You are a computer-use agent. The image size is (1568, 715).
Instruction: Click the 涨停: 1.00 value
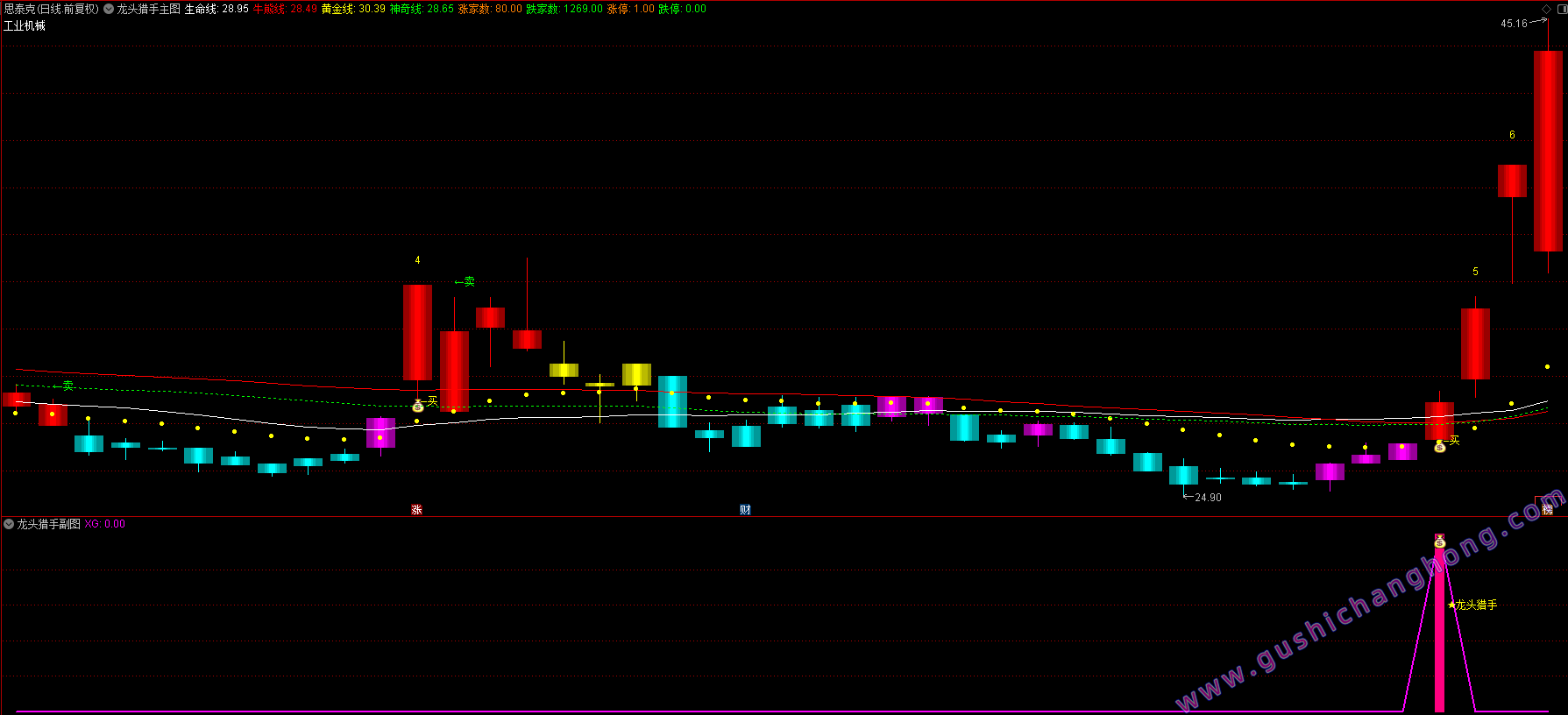click(x=630, y=9)
